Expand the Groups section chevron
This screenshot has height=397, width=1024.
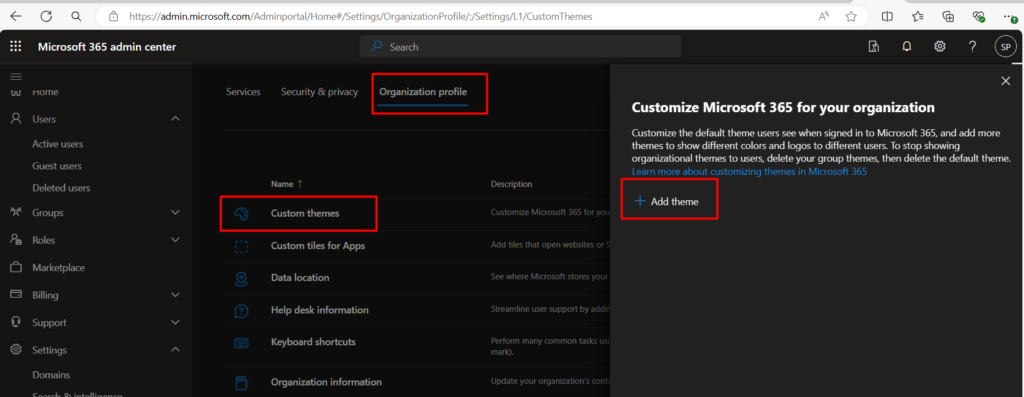pyautogui.click(x=175, y=212)
